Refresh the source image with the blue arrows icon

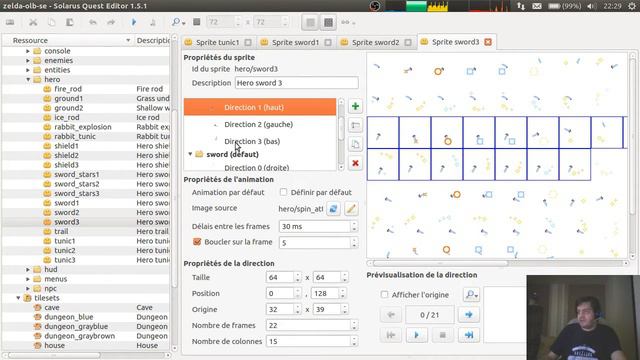click(x=333, y=209)
